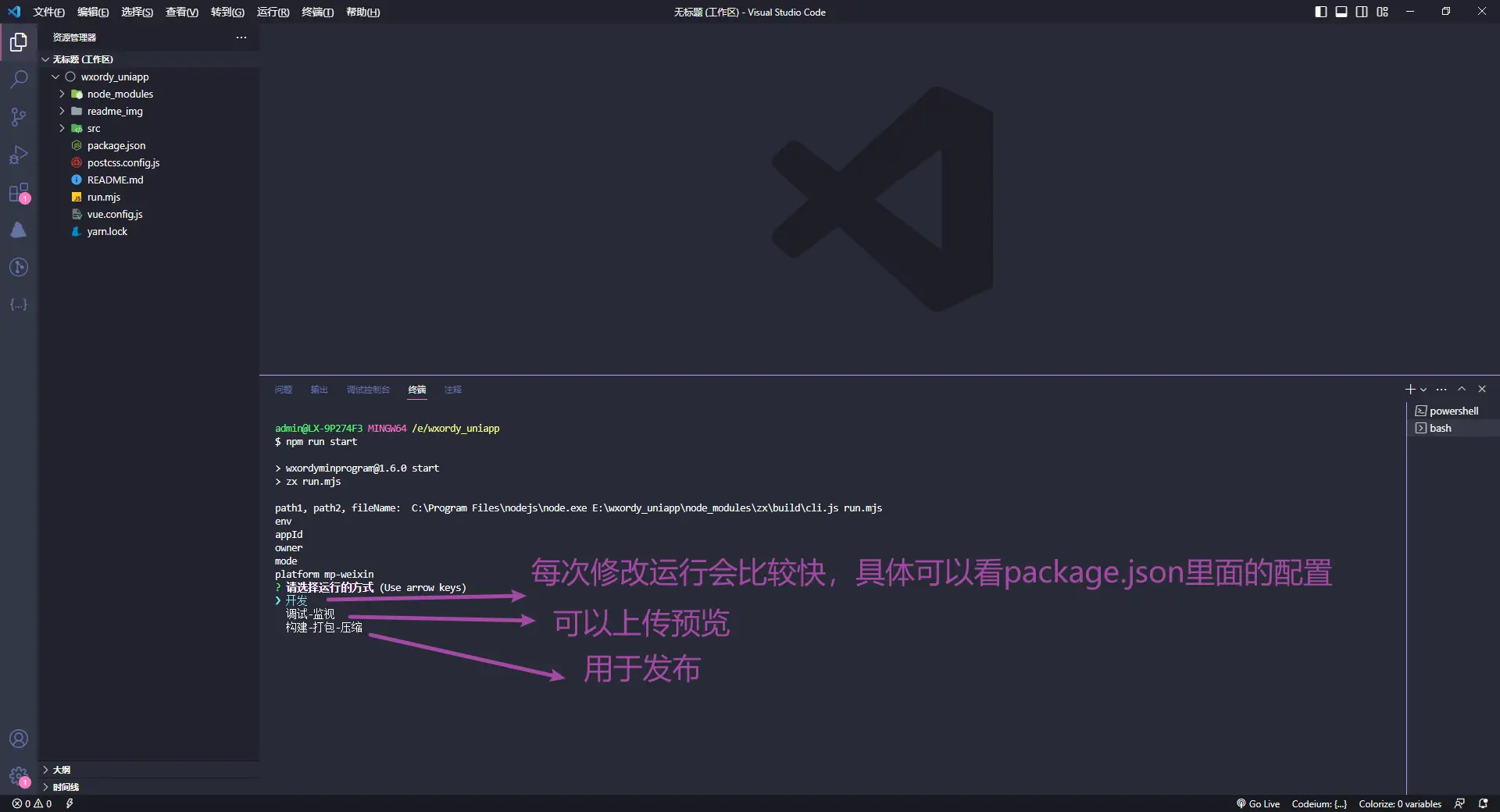The height and width of the screenshot is (812, 1500).
Task: Open the 转到(G) menu
Action: (x=227, y=12)
